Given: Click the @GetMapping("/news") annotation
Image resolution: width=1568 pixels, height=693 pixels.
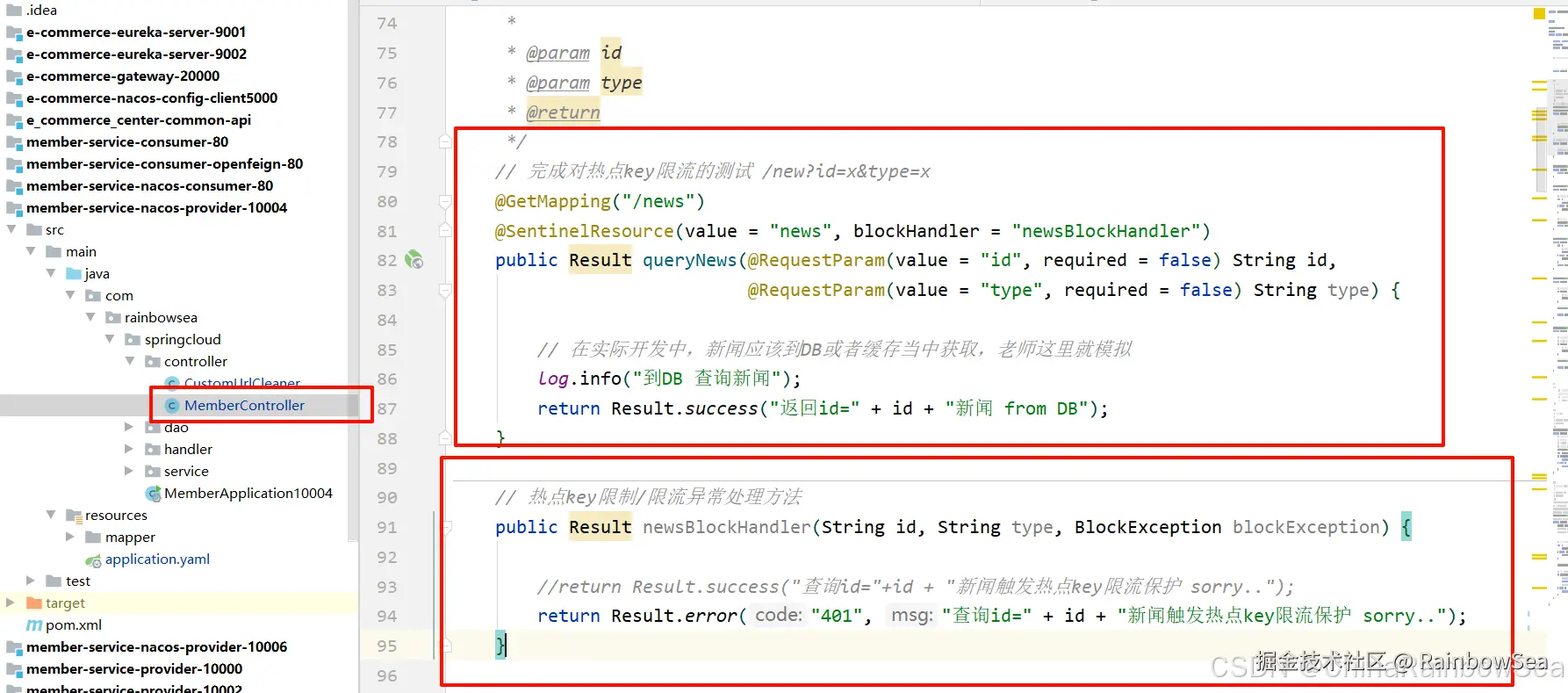Looking at the screenshot, I should tap(600, 202).
